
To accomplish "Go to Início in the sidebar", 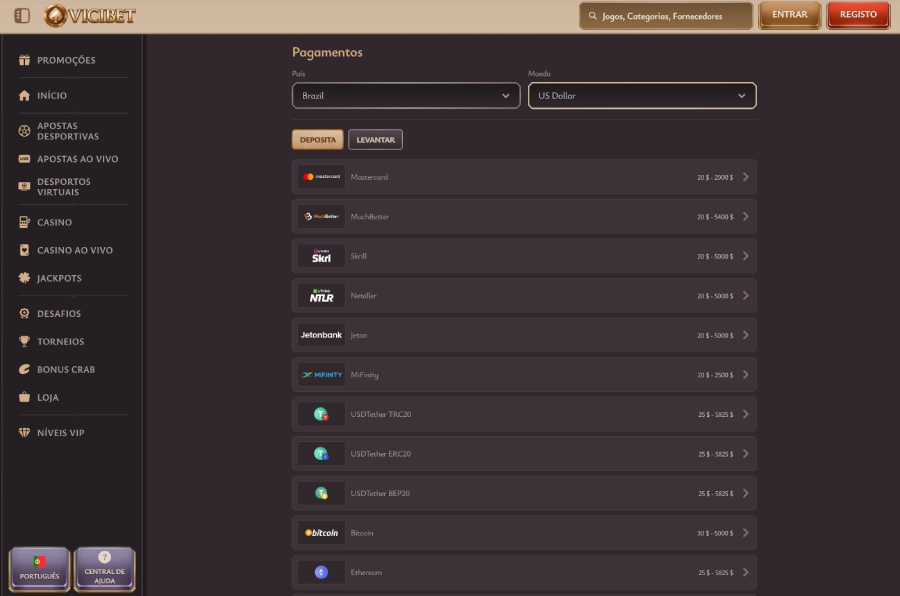I will (52, 95).
